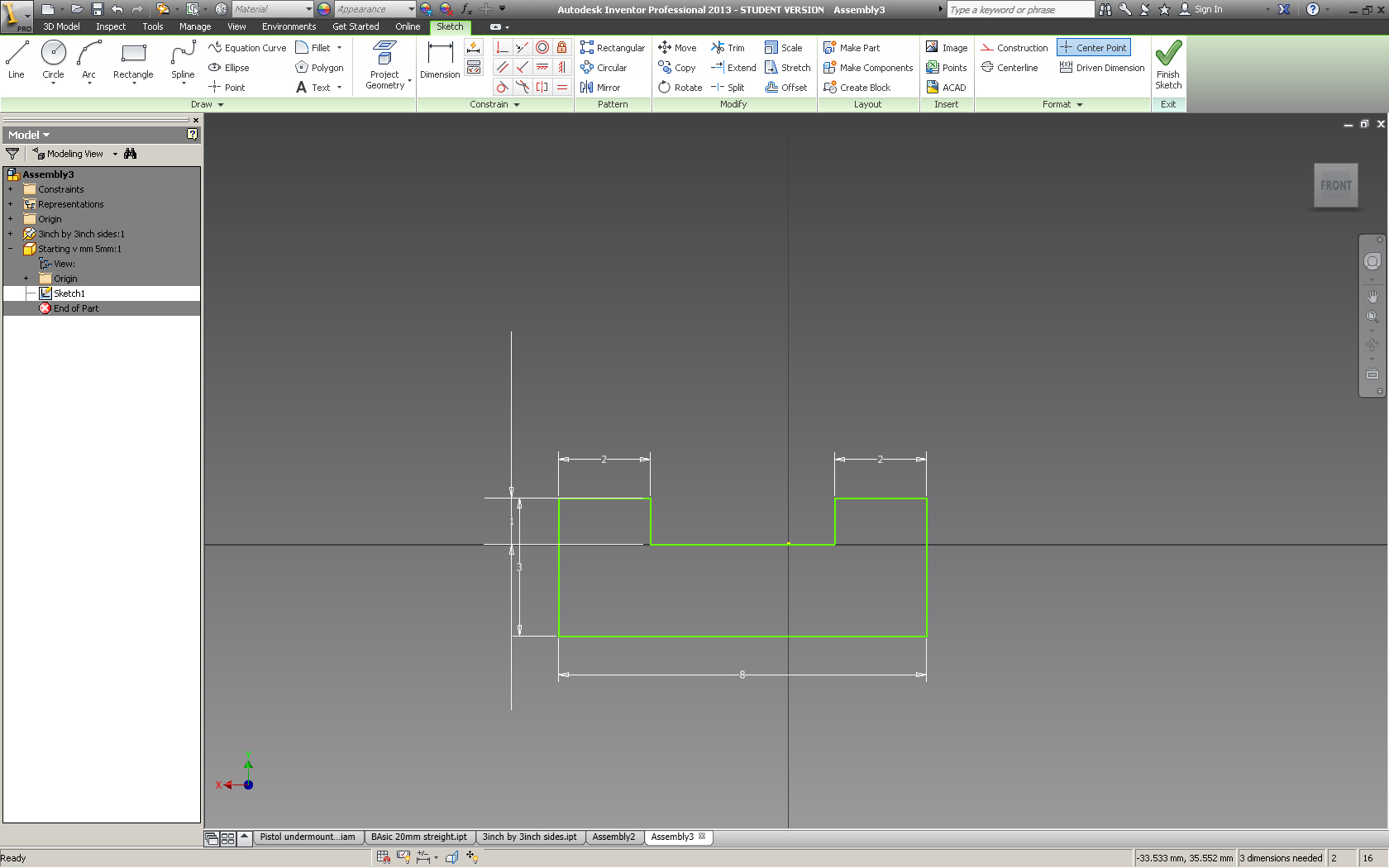
Task: Click the Make Part tool
Action: point(852,48)
